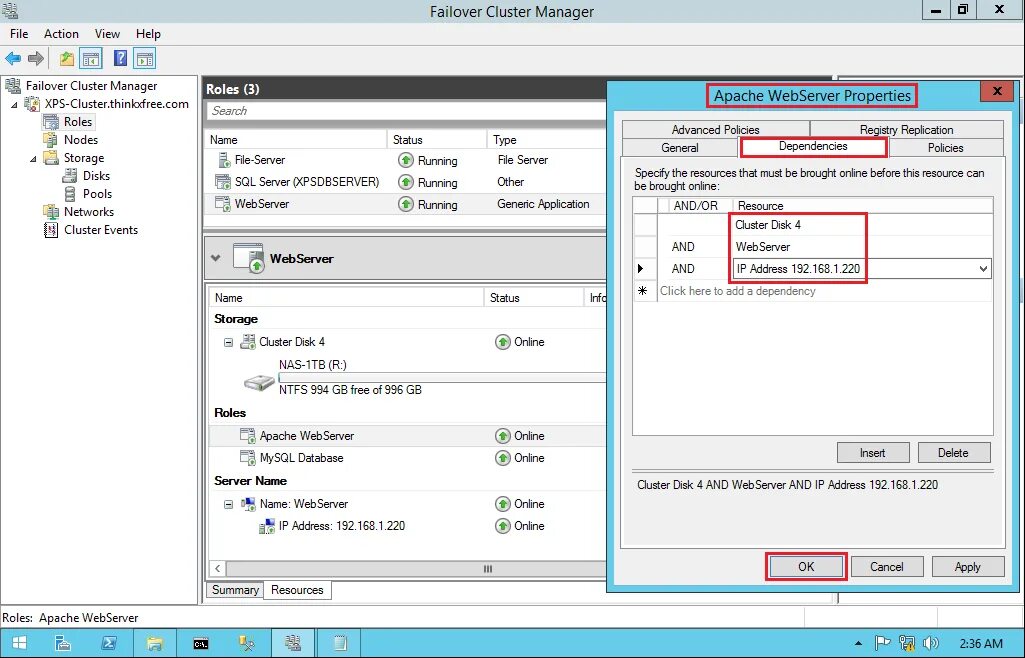Collapse the Name: WebServer resource row

tap(228, 504)
